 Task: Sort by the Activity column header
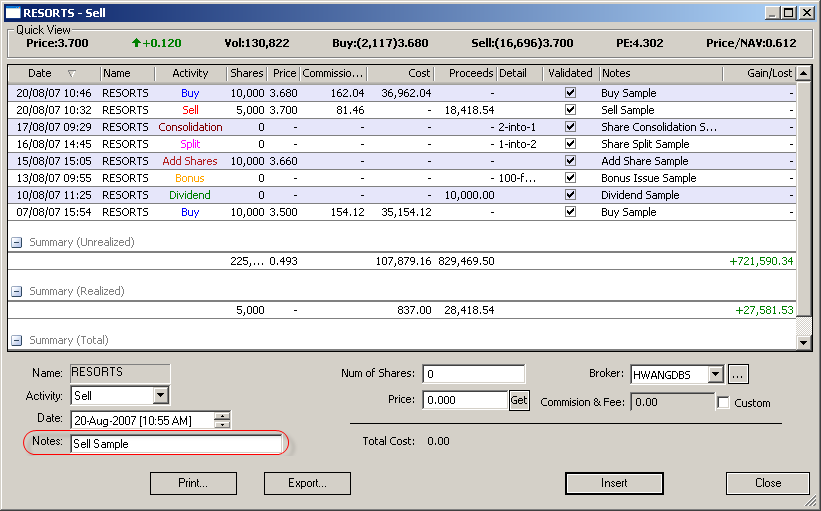191,73
